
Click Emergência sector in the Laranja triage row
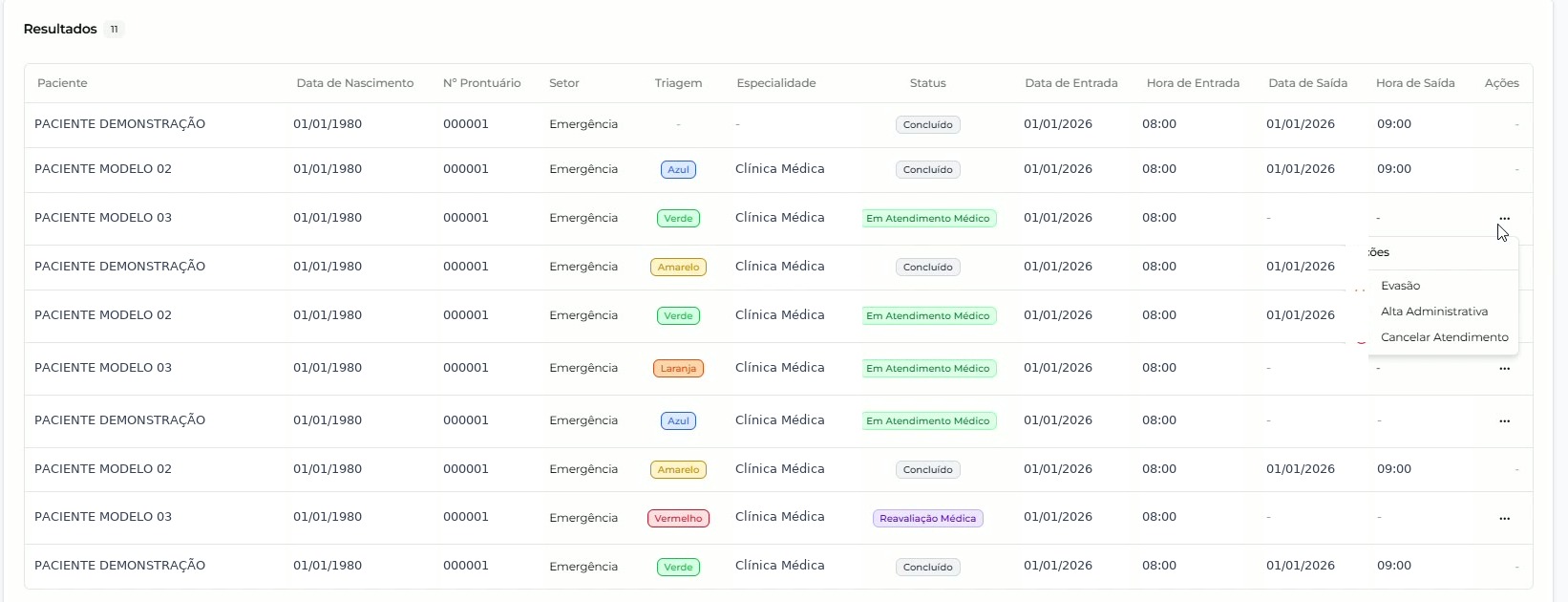coord(583,368)
